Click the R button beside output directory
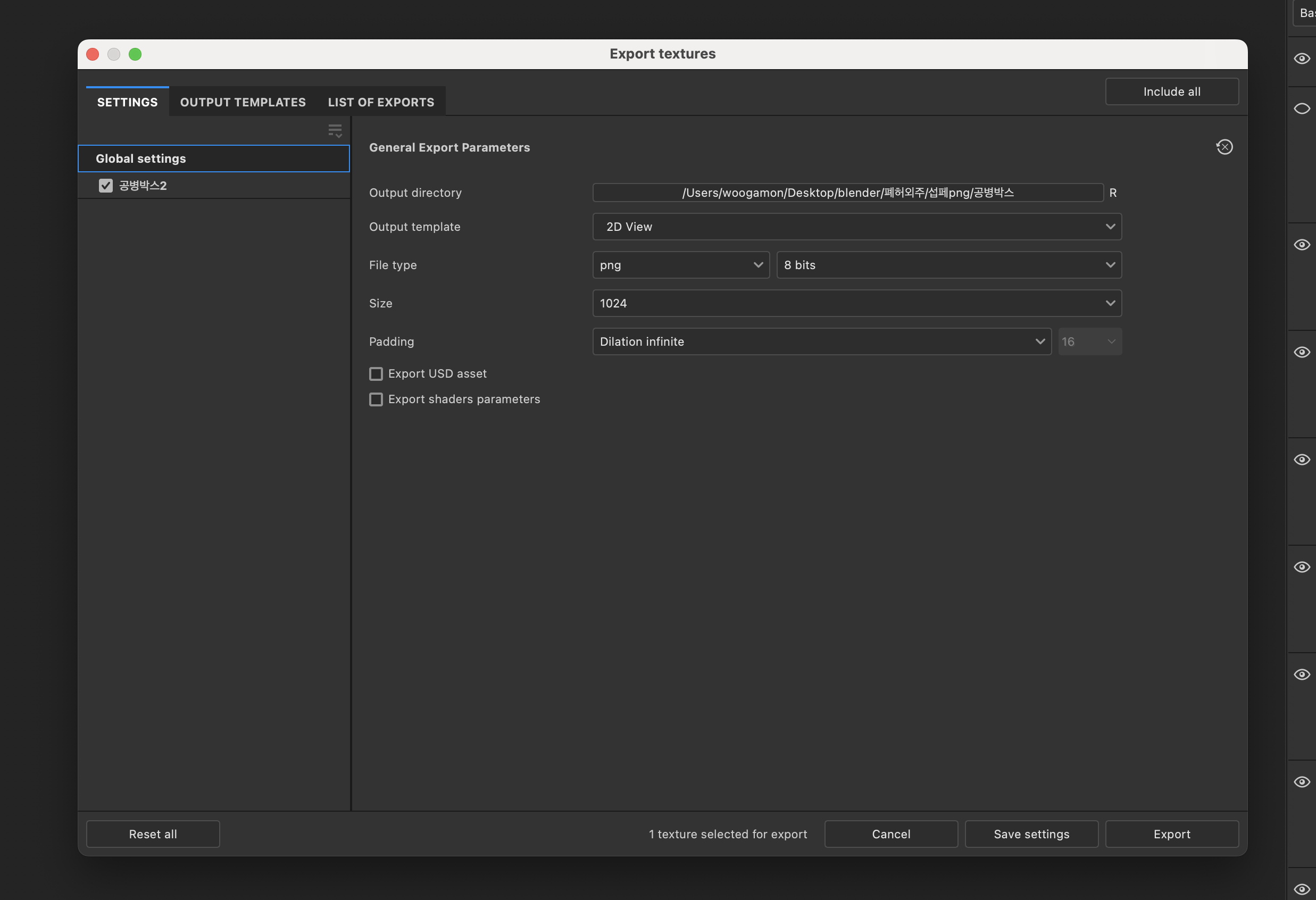The image size is (1316, 900). [x=1113, y=193]
